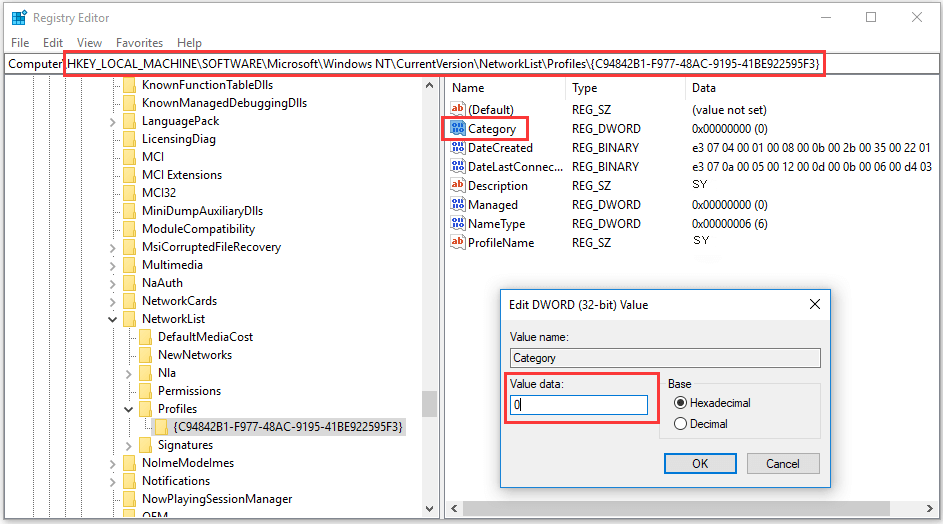The width and height of the screenshot is (943, 524).
Task: Open the Favorites menu
Action: click(140, 43)
